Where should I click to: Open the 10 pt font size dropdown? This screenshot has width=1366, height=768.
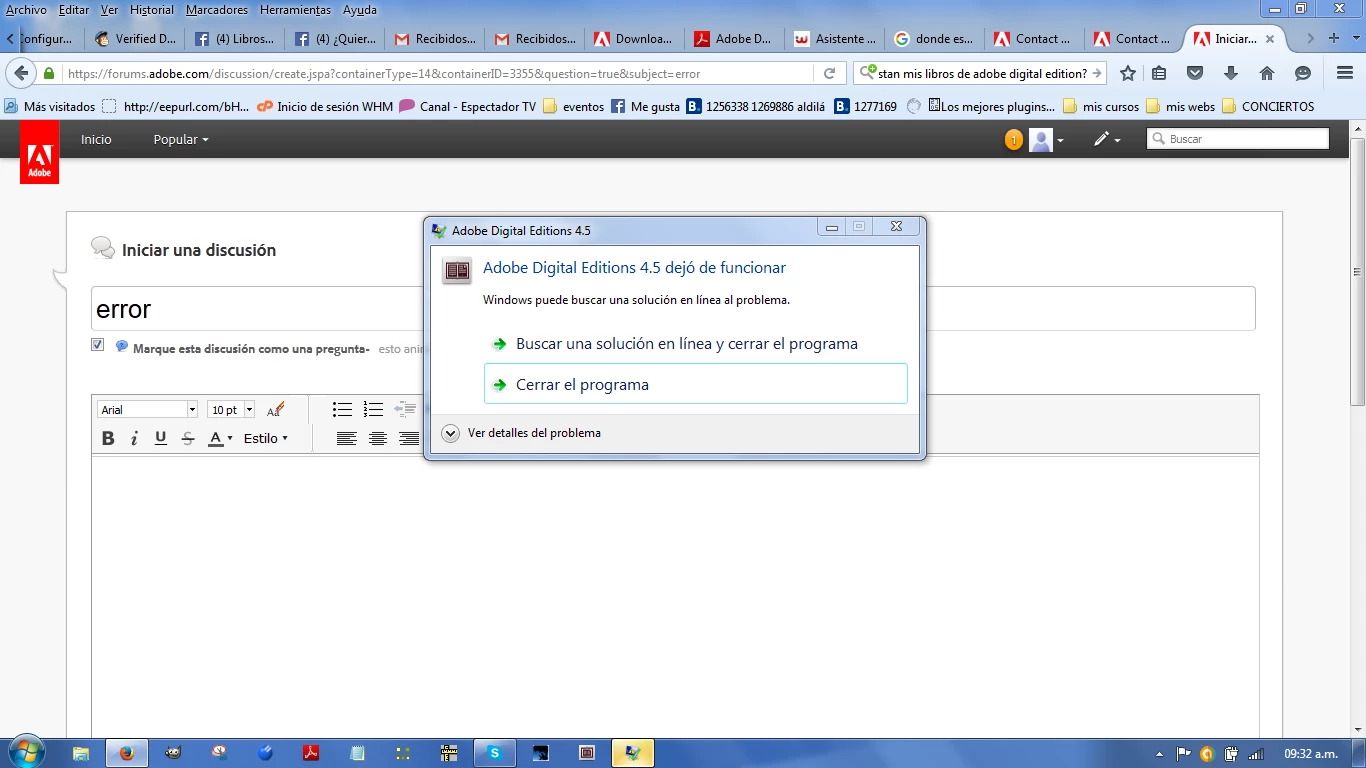(231, 410)
